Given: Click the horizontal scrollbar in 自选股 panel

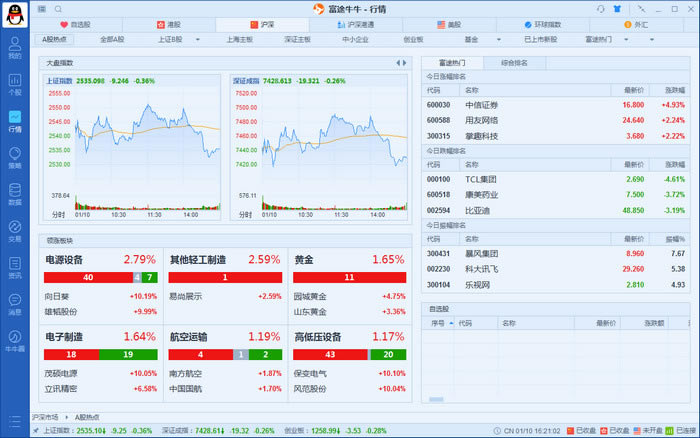Looking at the screenshot, I should point(436,399).
